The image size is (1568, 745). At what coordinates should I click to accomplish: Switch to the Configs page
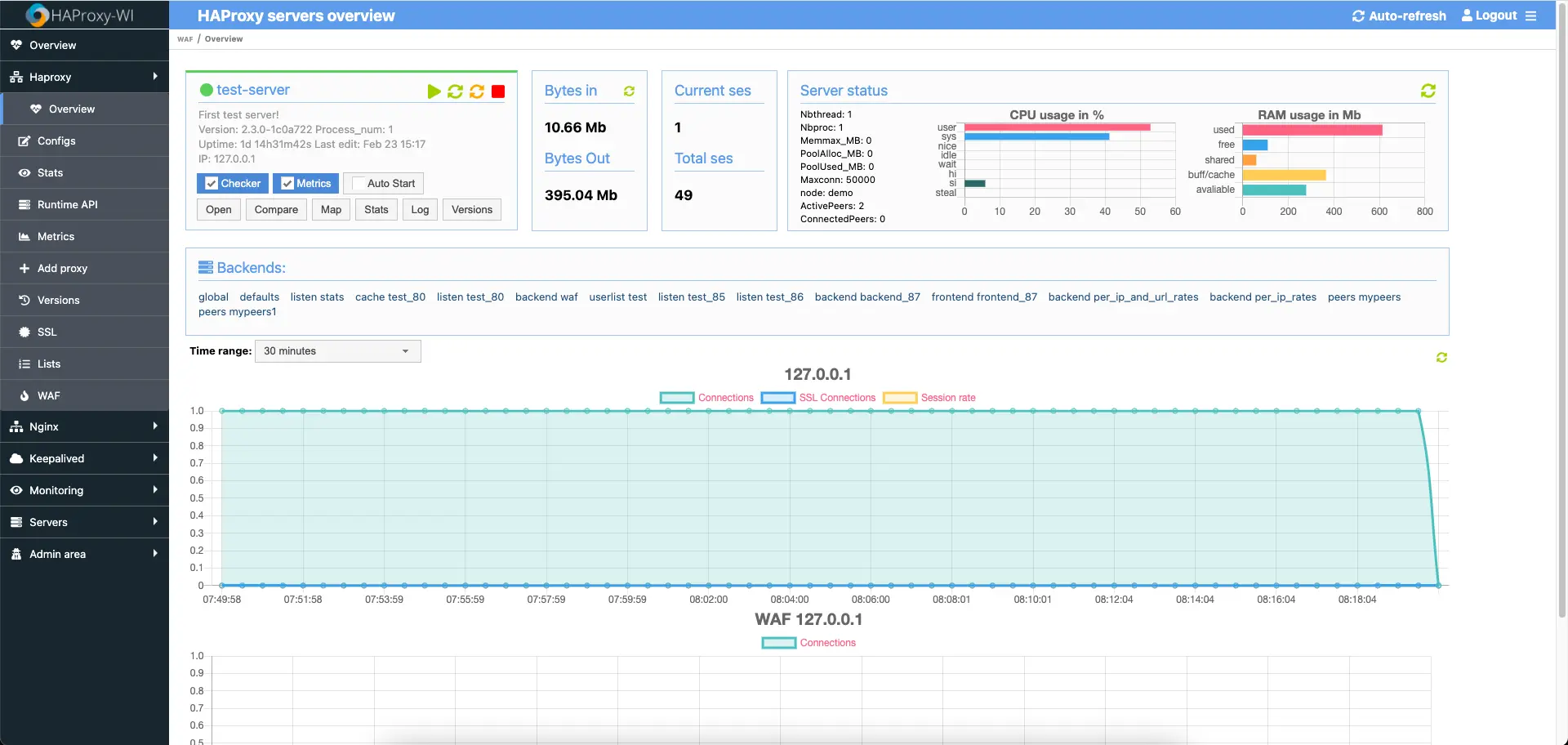click(x=57, y=141)
